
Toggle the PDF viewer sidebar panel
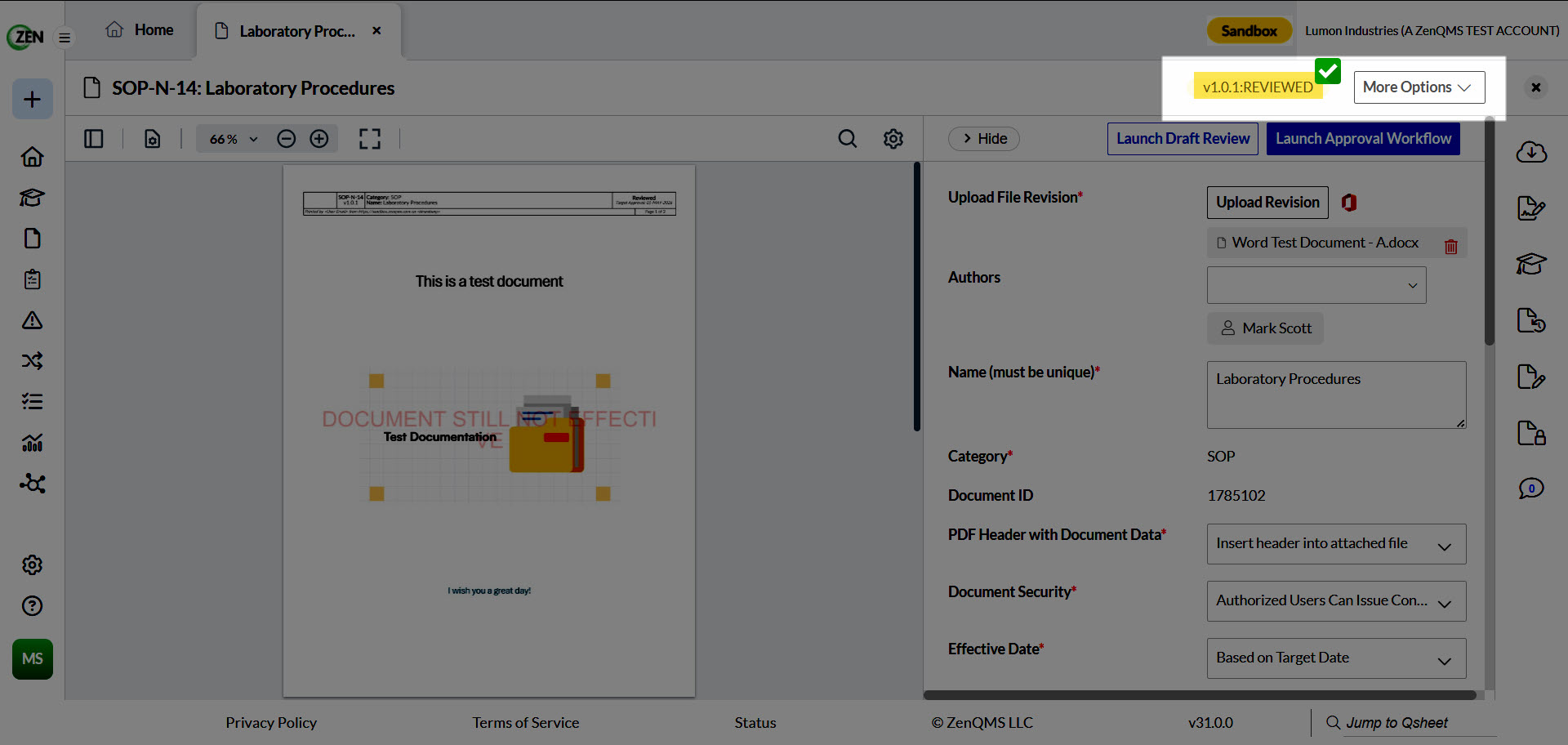(94, 139)
